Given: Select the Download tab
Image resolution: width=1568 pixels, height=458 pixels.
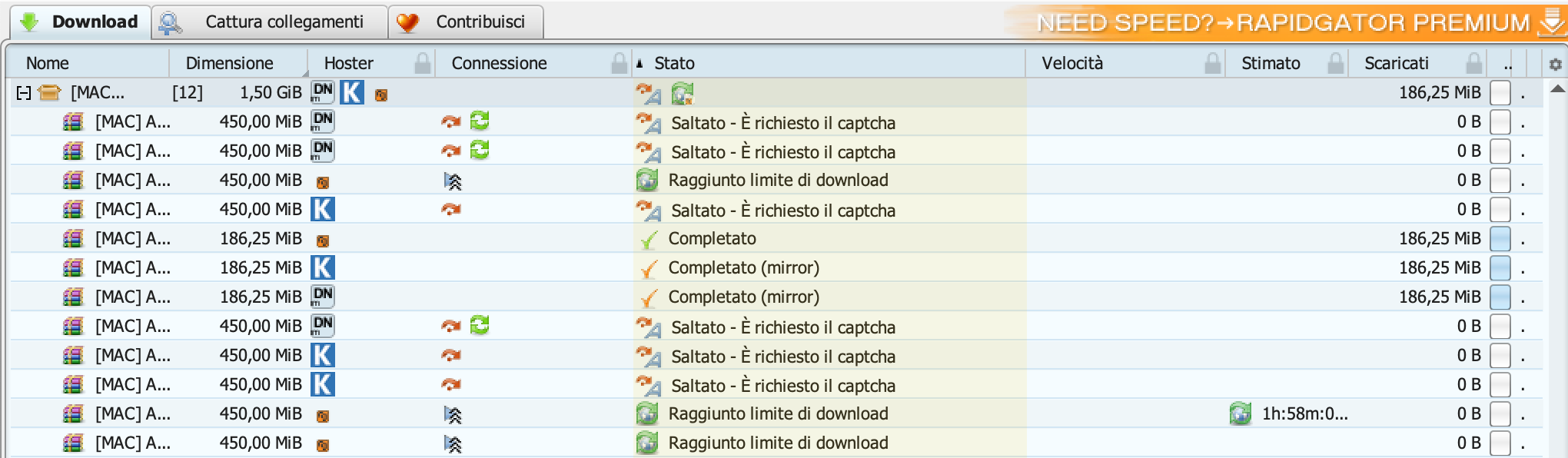Looking at the screenshot, I should click(80, 22).
